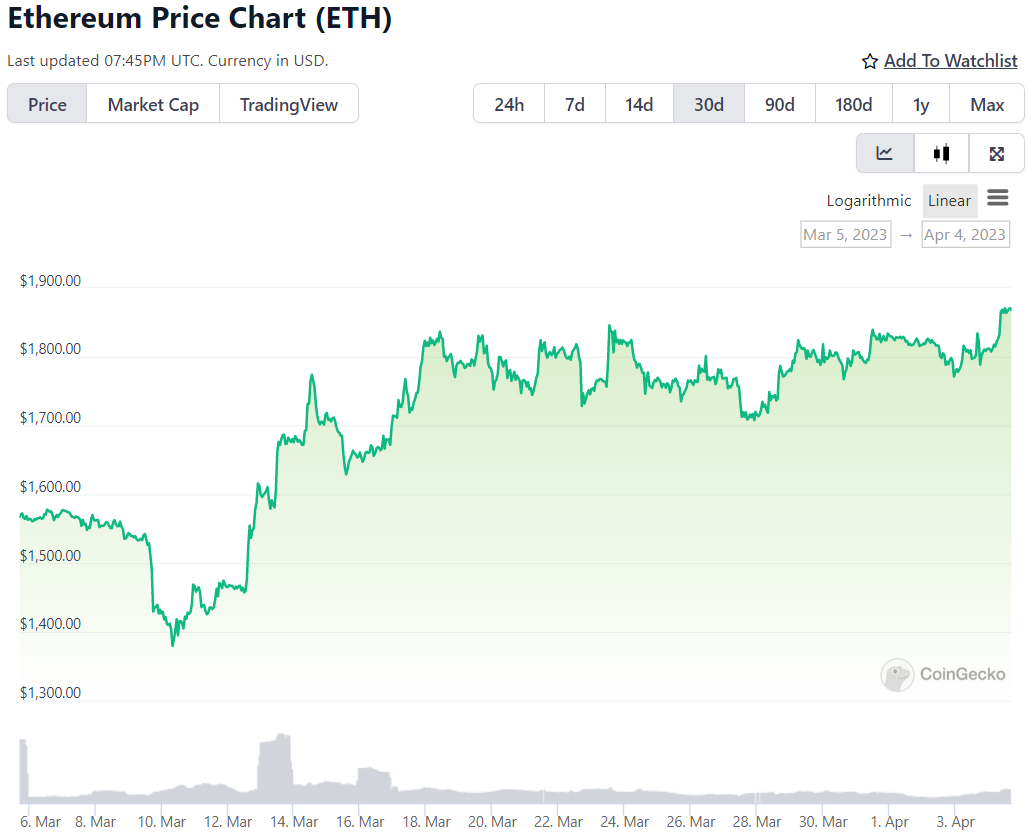Click the 3. Apr date label
Screen dimensions: 1031x837
pos(955,822)
